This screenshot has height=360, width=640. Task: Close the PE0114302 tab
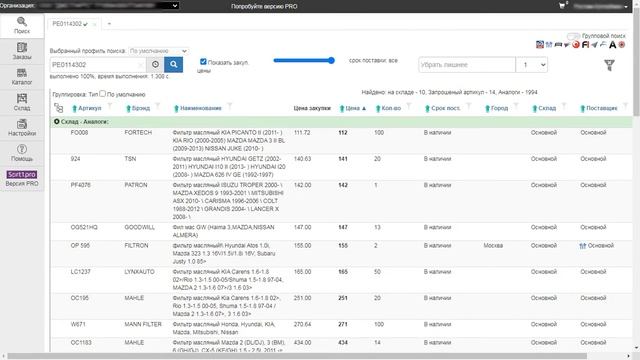[94, 24]
